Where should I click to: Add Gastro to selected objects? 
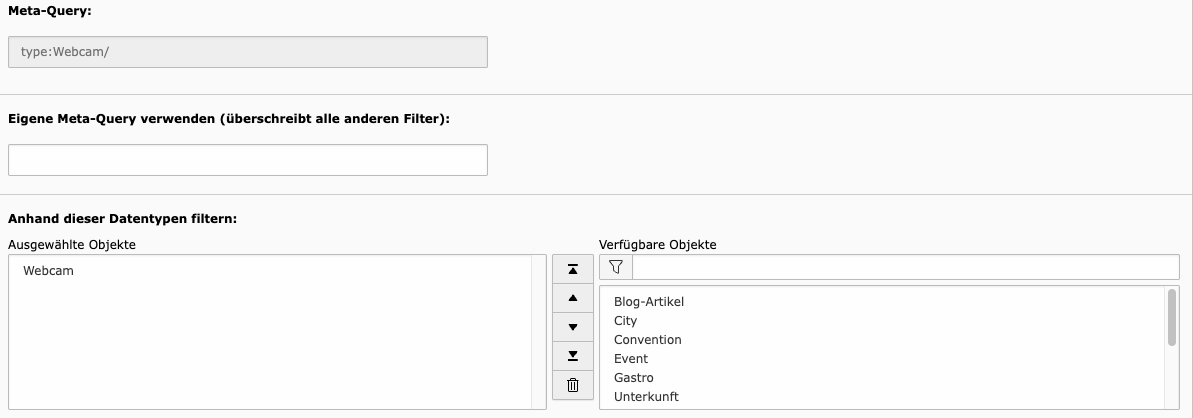pos(634,378)
